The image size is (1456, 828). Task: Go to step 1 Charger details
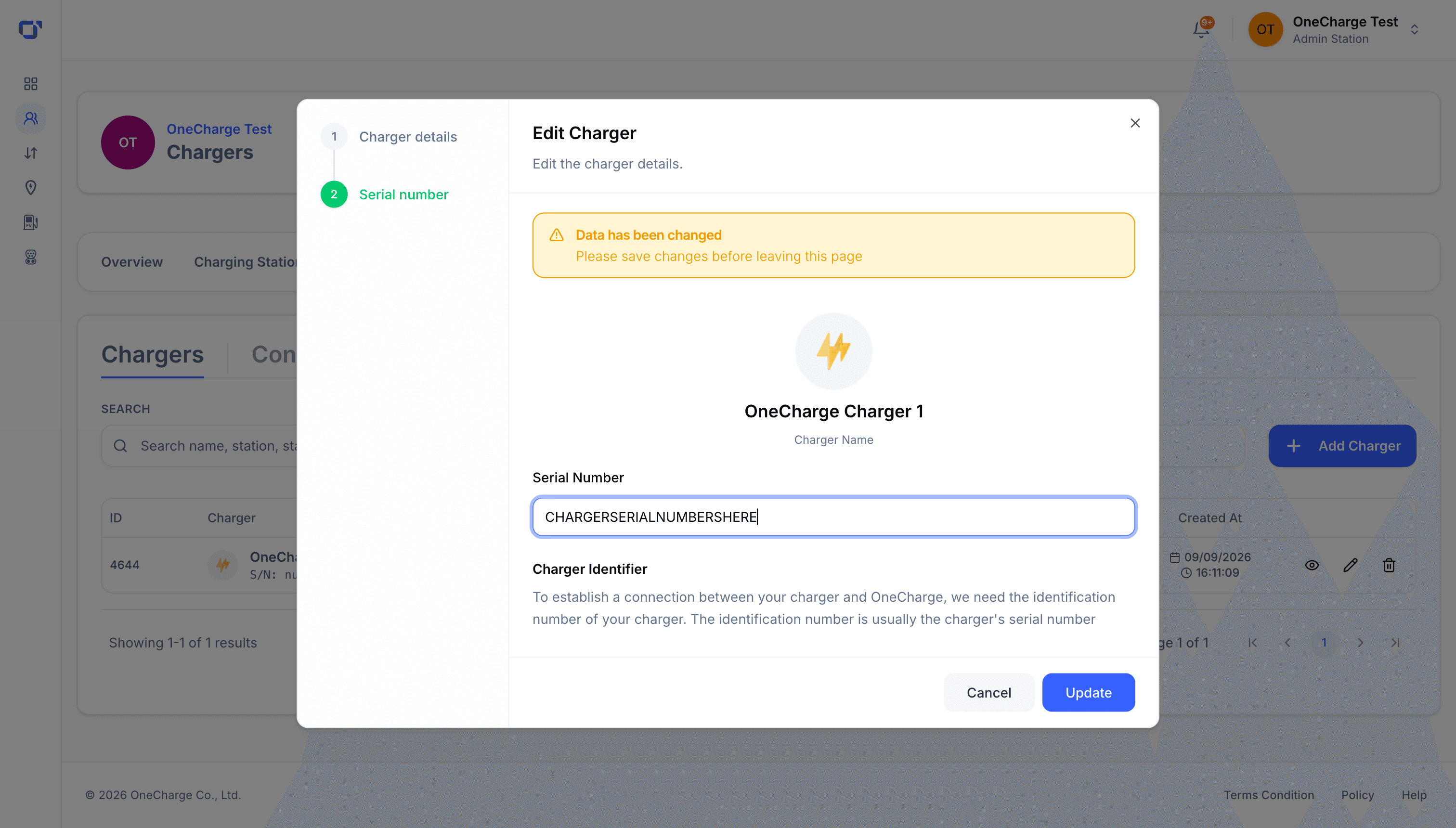point(389,137)
